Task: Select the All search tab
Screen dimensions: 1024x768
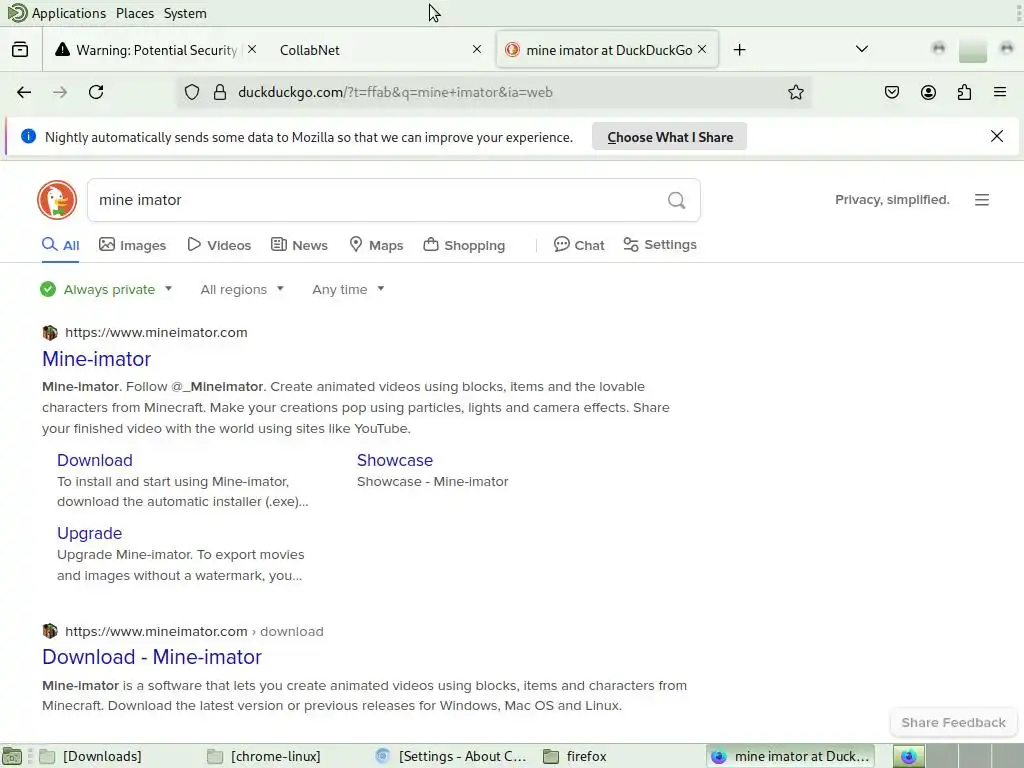Action: coord(60,245)
